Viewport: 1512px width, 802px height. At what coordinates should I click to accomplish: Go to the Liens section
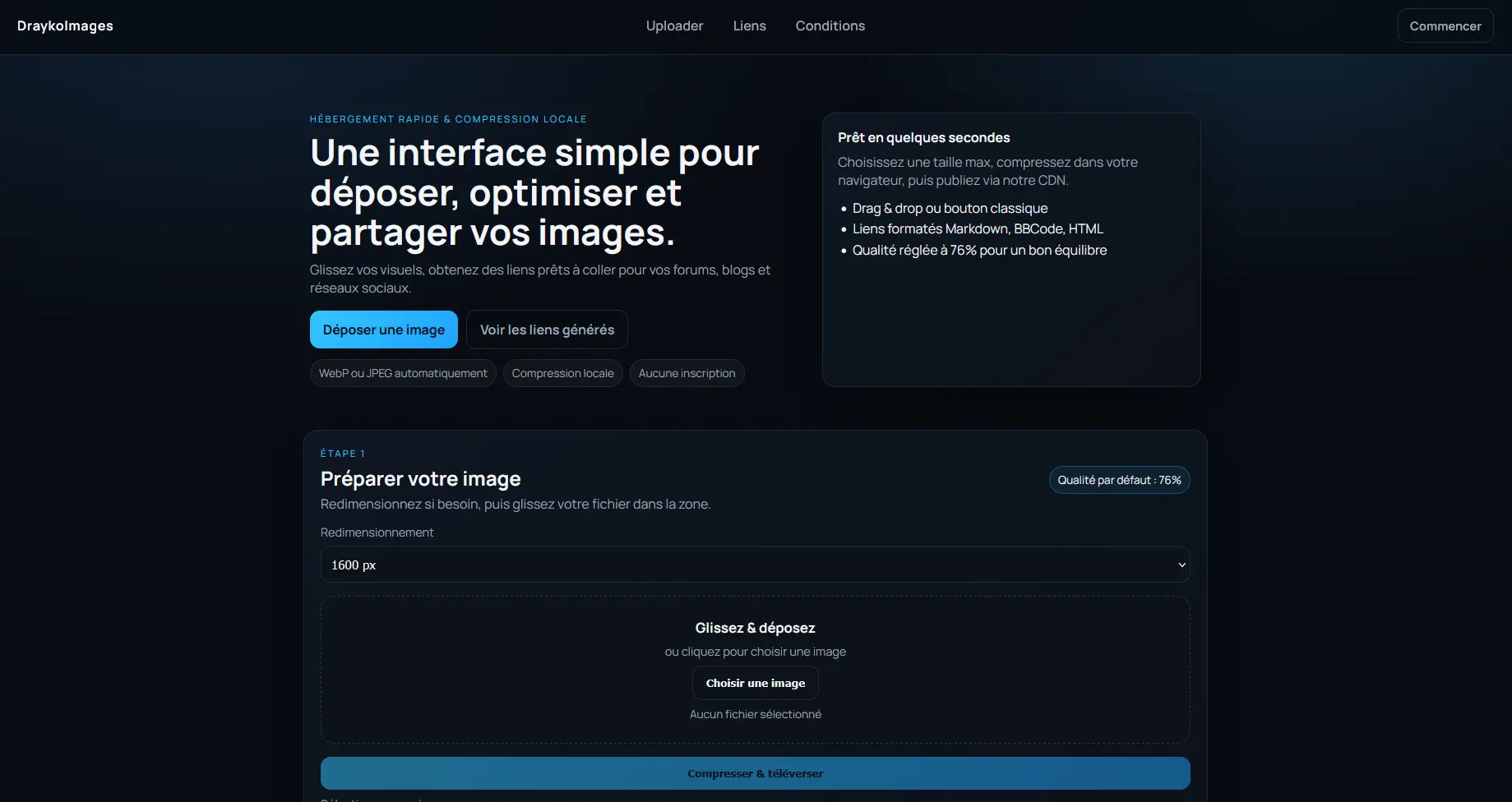tap(749, 26)
